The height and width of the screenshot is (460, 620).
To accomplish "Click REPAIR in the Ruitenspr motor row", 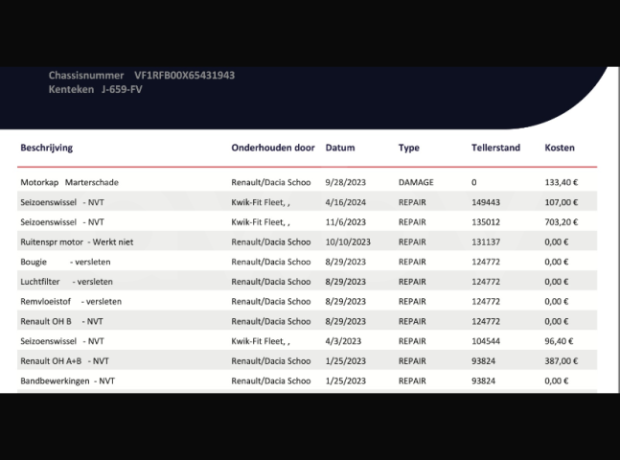I will (412, 242).
